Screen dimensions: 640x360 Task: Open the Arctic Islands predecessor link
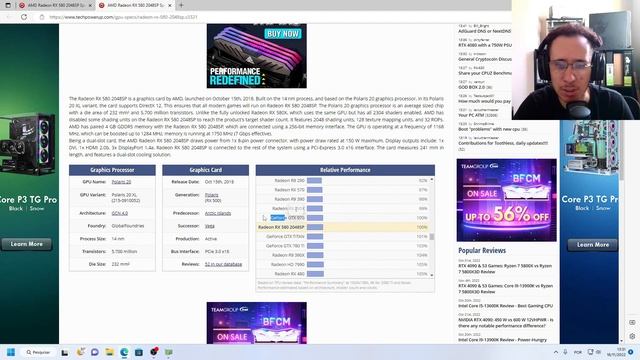[x=218, y=213]
